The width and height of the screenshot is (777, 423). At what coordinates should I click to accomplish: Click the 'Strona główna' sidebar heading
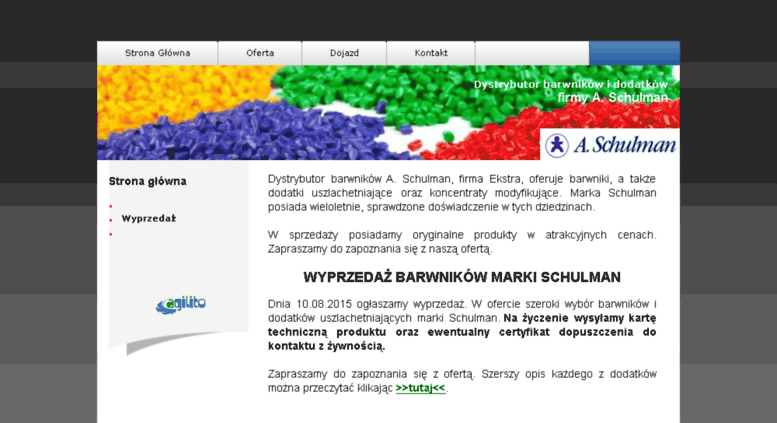pyautogui.click(x=148, y=181)
